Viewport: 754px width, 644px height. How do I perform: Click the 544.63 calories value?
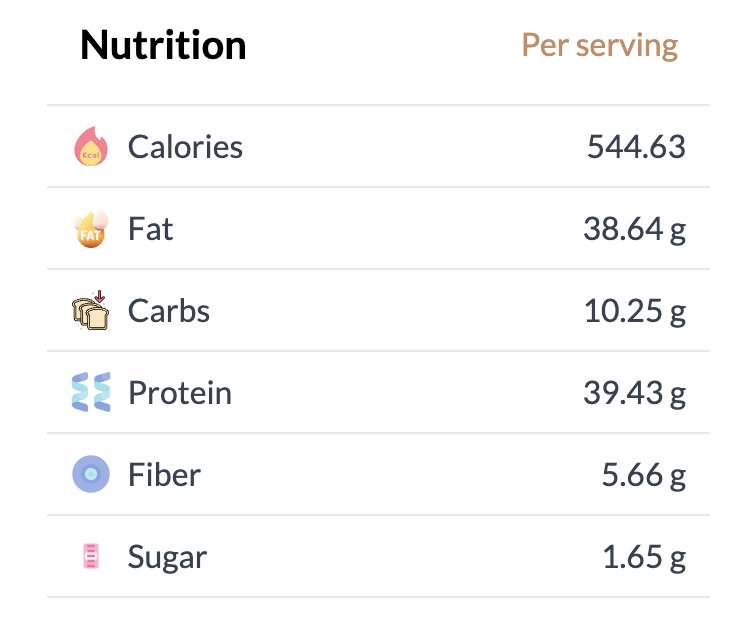636,146
